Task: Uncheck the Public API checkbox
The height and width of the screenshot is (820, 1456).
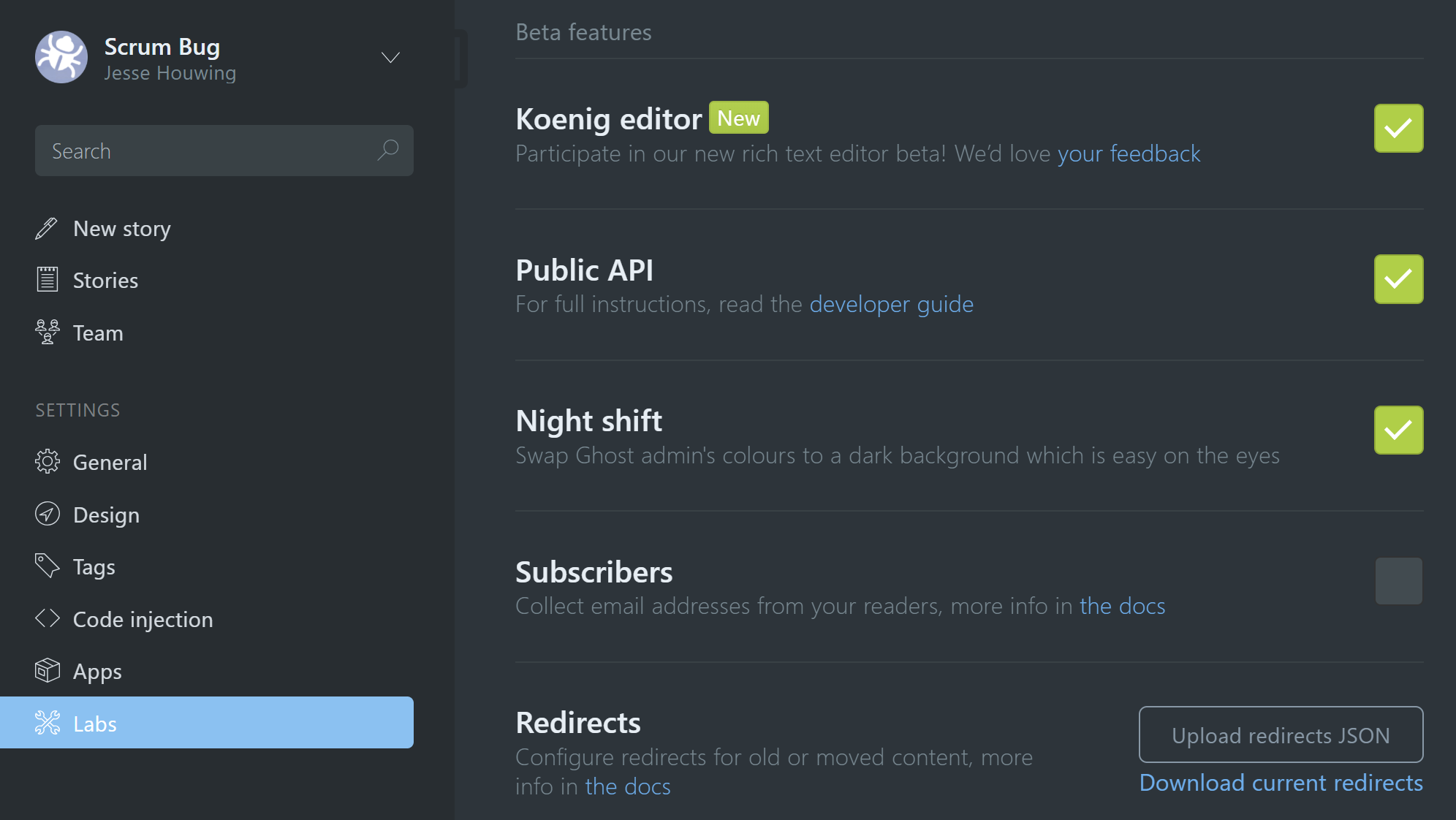Action: click(1398, 279)
